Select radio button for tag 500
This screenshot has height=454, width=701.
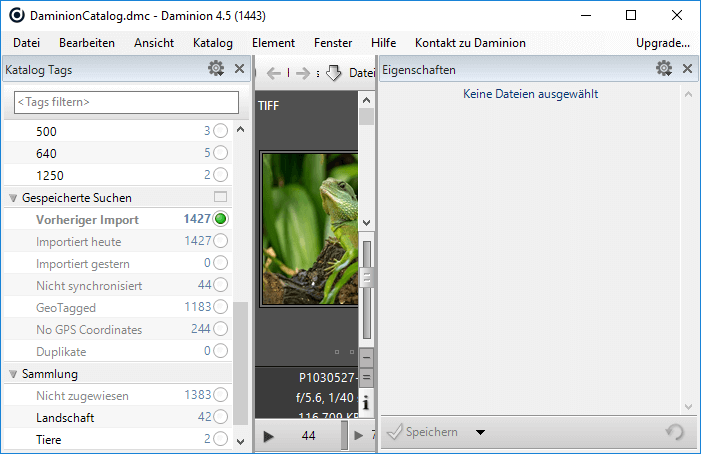pos(220,131)
